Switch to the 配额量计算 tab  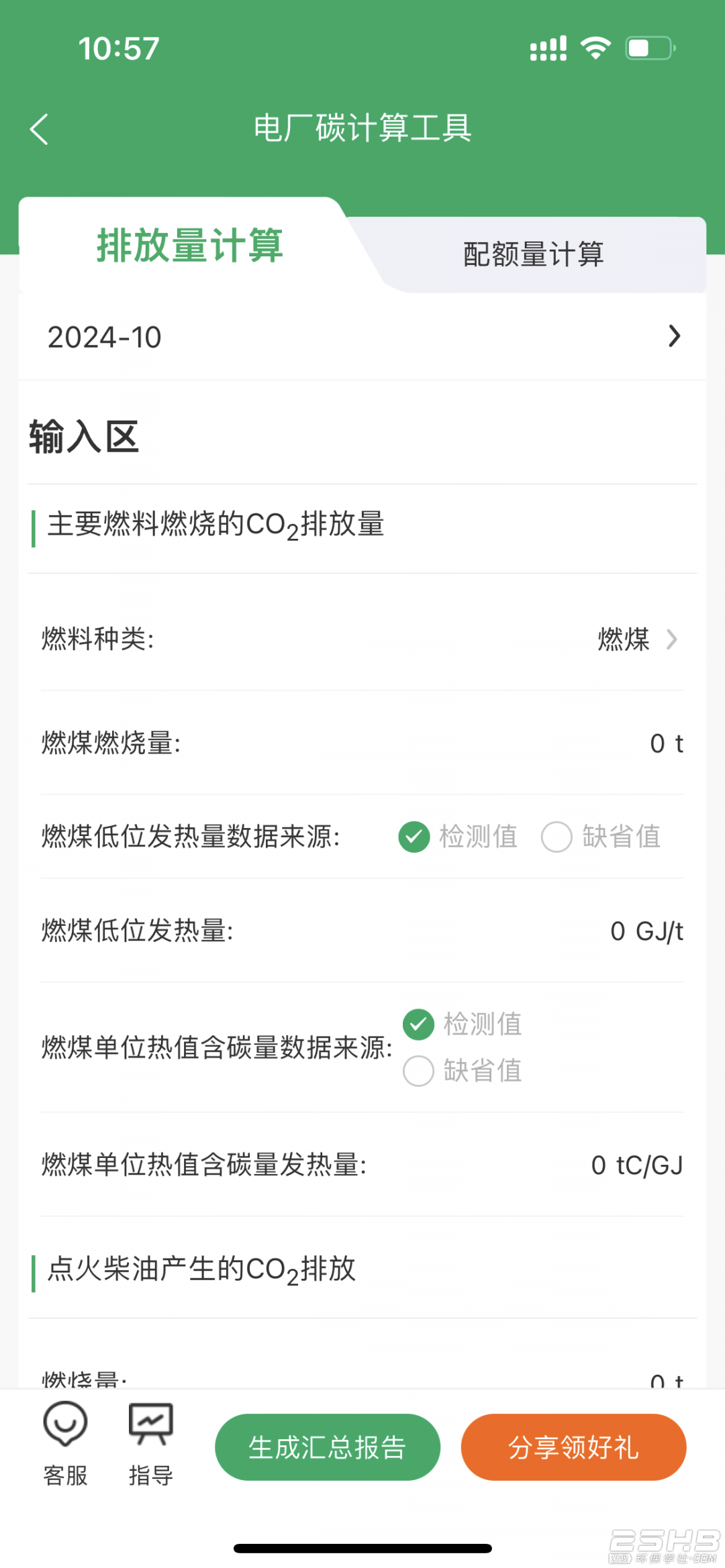click(534, 254)
